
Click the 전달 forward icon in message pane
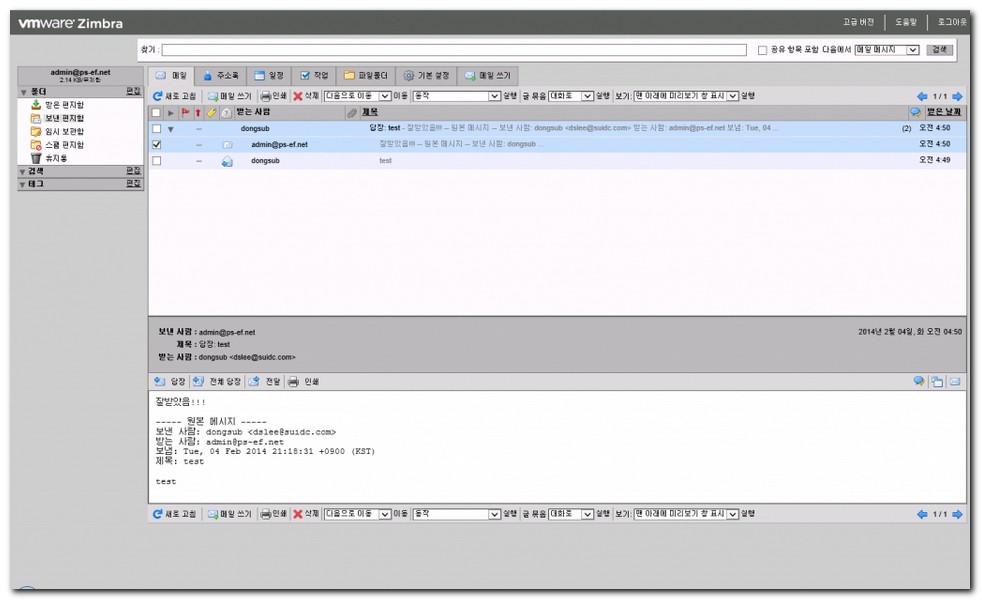(x=255, y=382)
